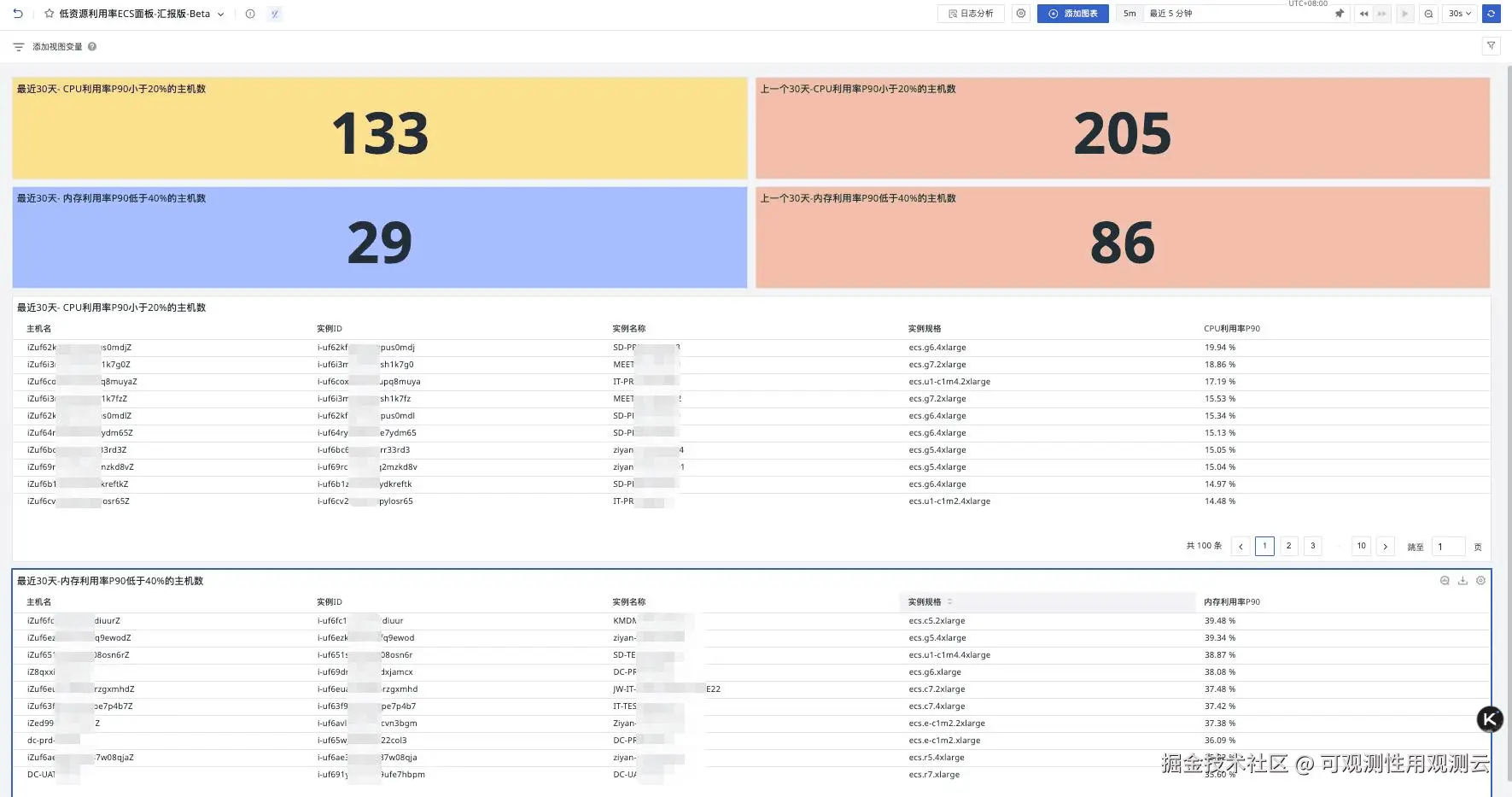
Task: Go to page 2 of CPU table
Action: click(x=1289, y=546)
